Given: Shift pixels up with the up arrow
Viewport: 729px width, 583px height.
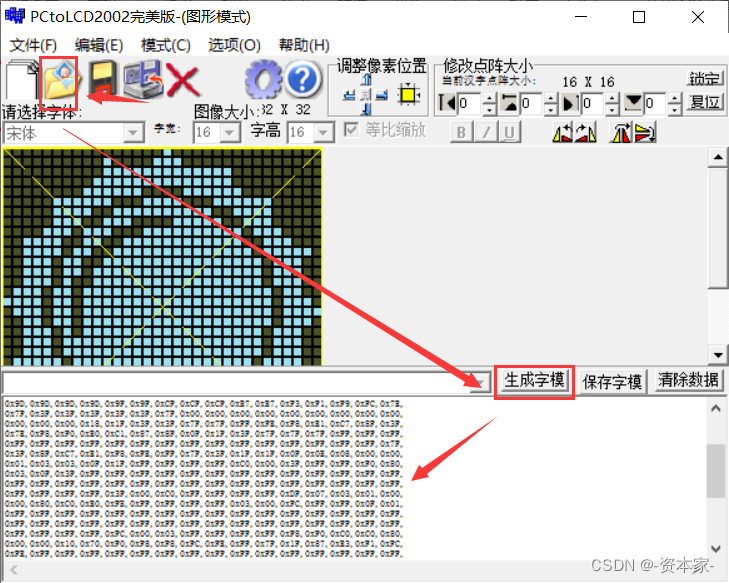Looking at the screenshot, I should coord(367,80).
